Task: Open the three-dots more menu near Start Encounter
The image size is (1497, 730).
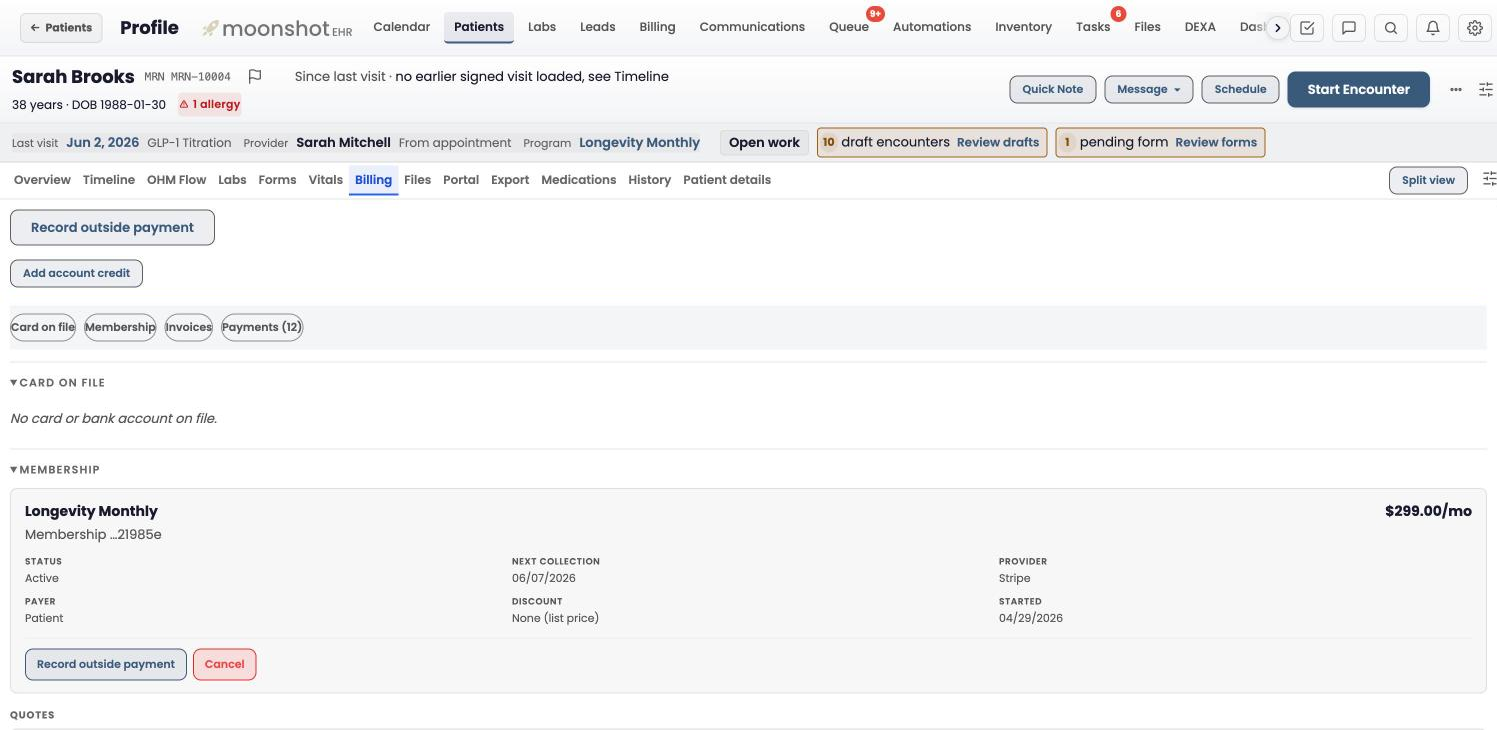Action: [1456, 89]
